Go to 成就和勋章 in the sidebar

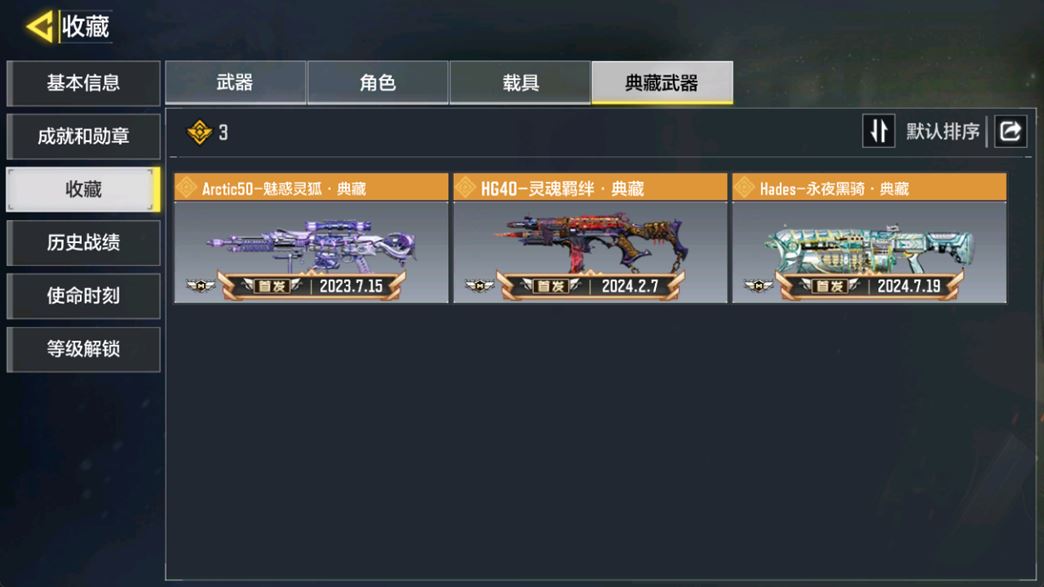(83, 136)
